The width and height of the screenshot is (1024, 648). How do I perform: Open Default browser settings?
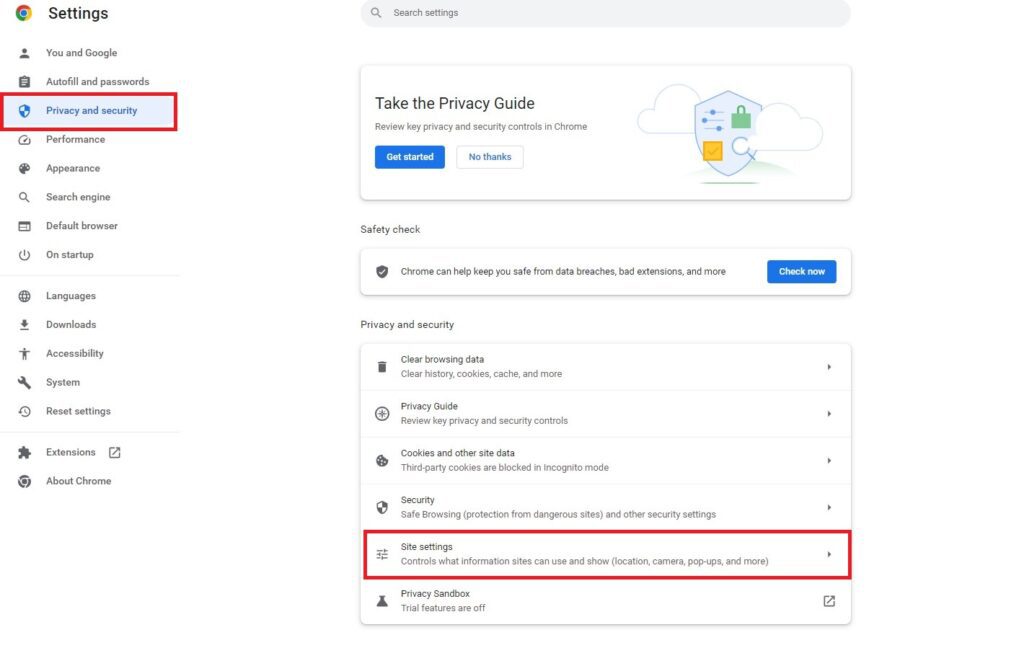82,225
